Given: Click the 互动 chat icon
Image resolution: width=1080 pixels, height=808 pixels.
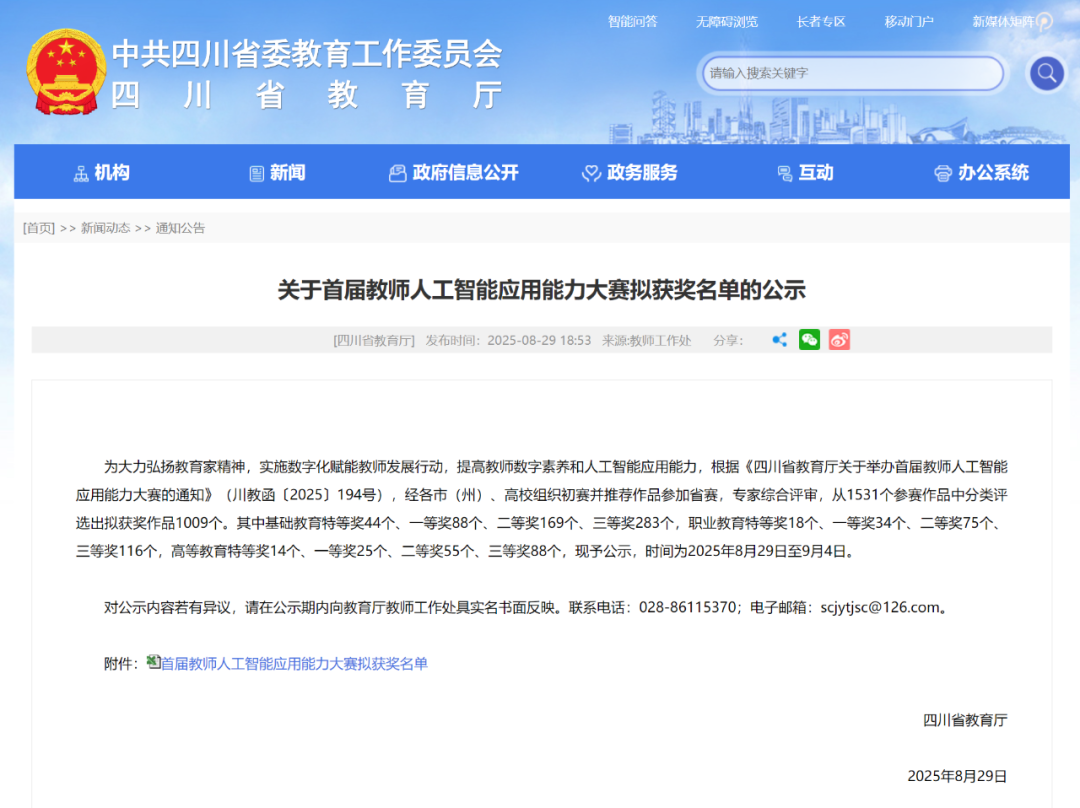Looking at the screenshot, I should pyautogui.click(x=785, y=174).
